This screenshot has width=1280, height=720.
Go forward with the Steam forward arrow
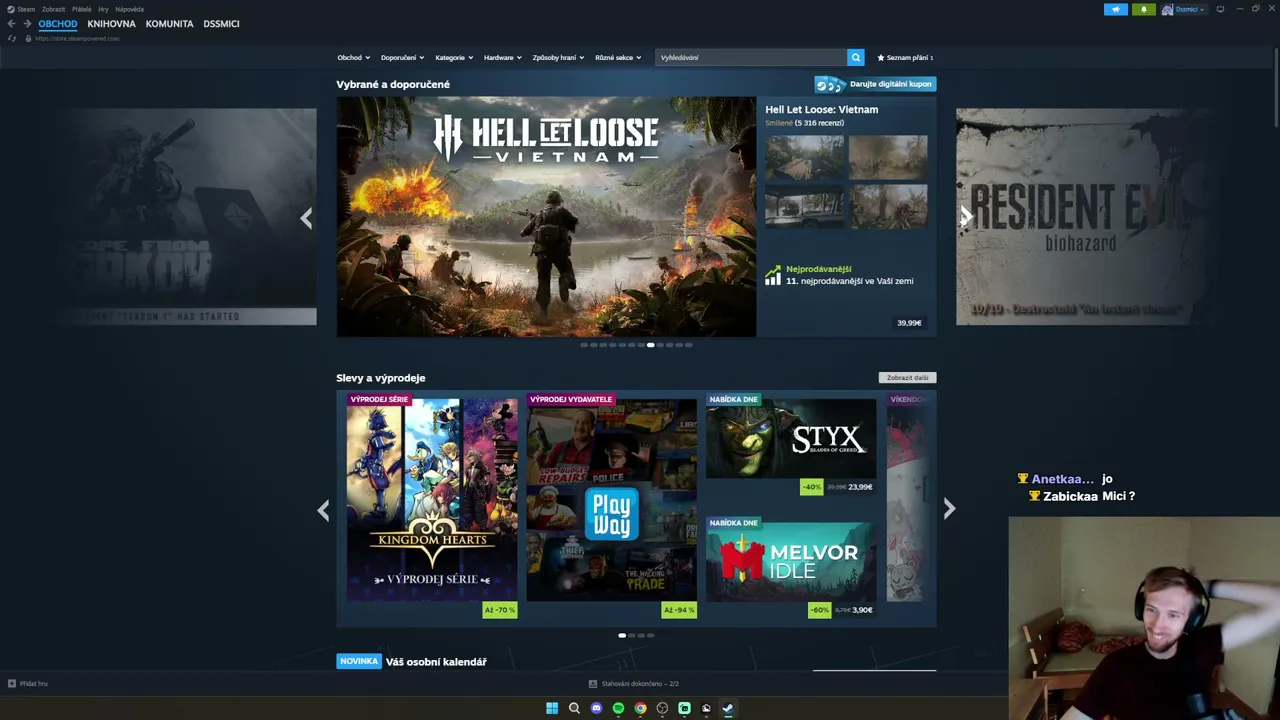point(26,24)
